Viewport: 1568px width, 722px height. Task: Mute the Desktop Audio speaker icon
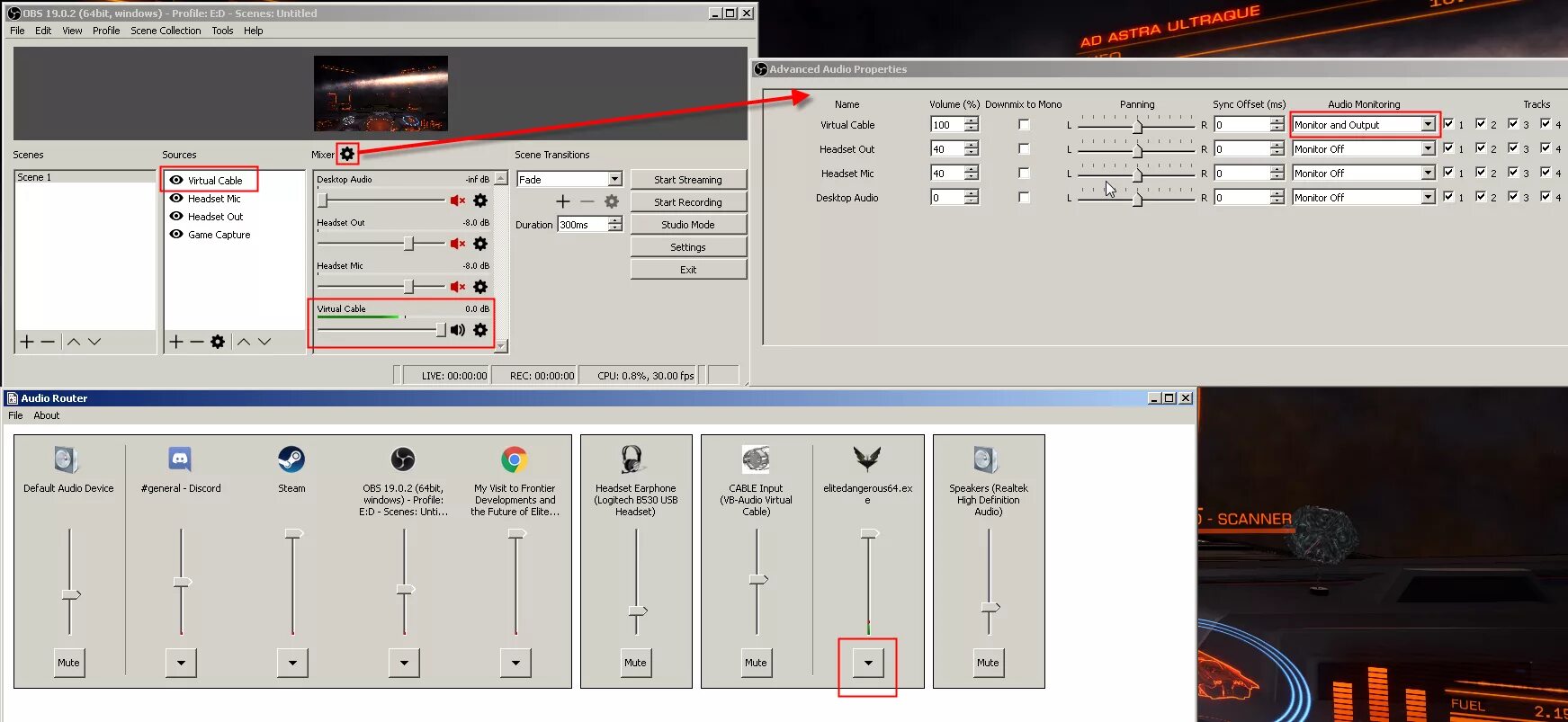[458, 201]
